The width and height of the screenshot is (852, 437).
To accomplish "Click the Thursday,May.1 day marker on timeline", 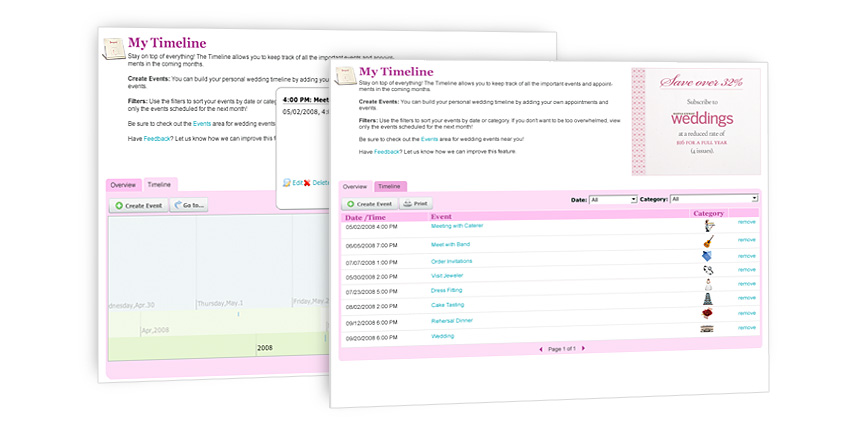I will point(220,303).
